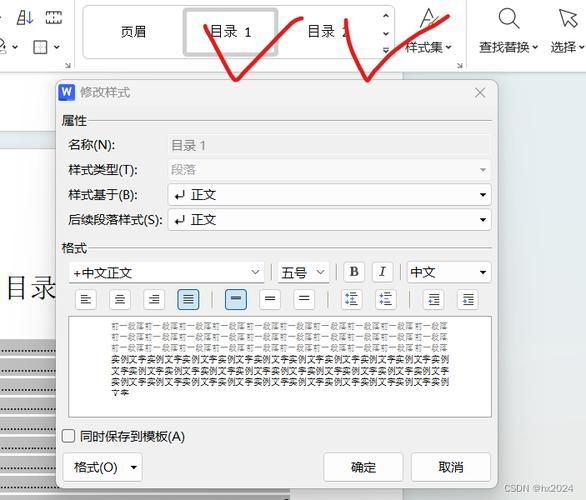Select double line spacing icon
Screen dimensions: 586x500
point(304,299)
